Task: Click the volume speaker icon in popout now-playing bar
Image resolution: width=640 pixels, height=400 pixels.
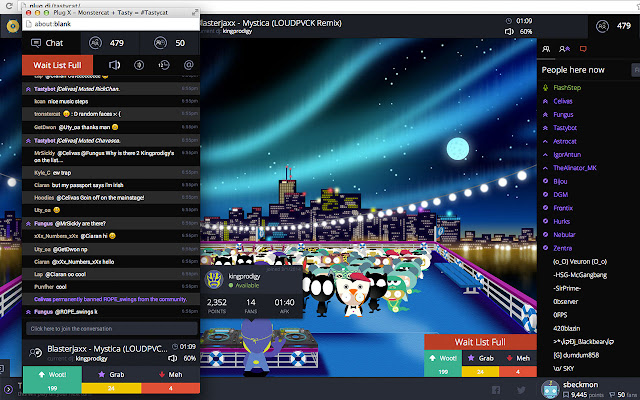Action: [173, 358]
